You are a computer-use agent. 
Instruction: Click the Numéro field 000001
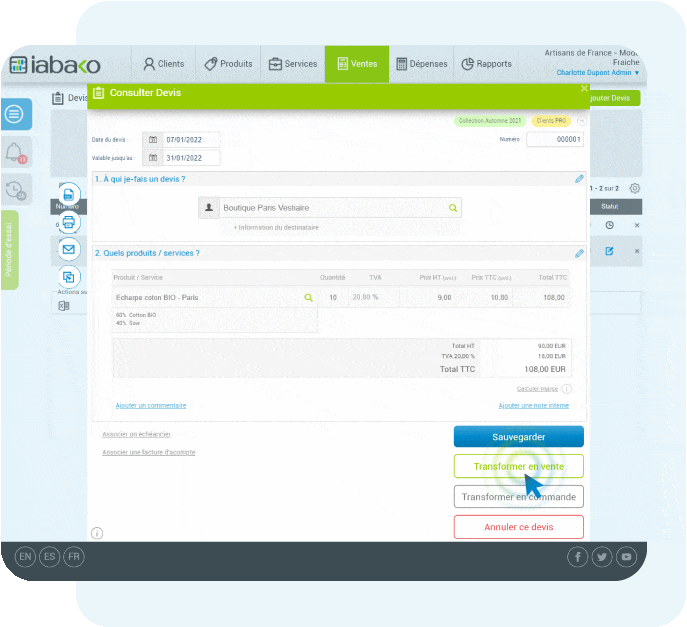pyautogui.click(x=555, y=139)
